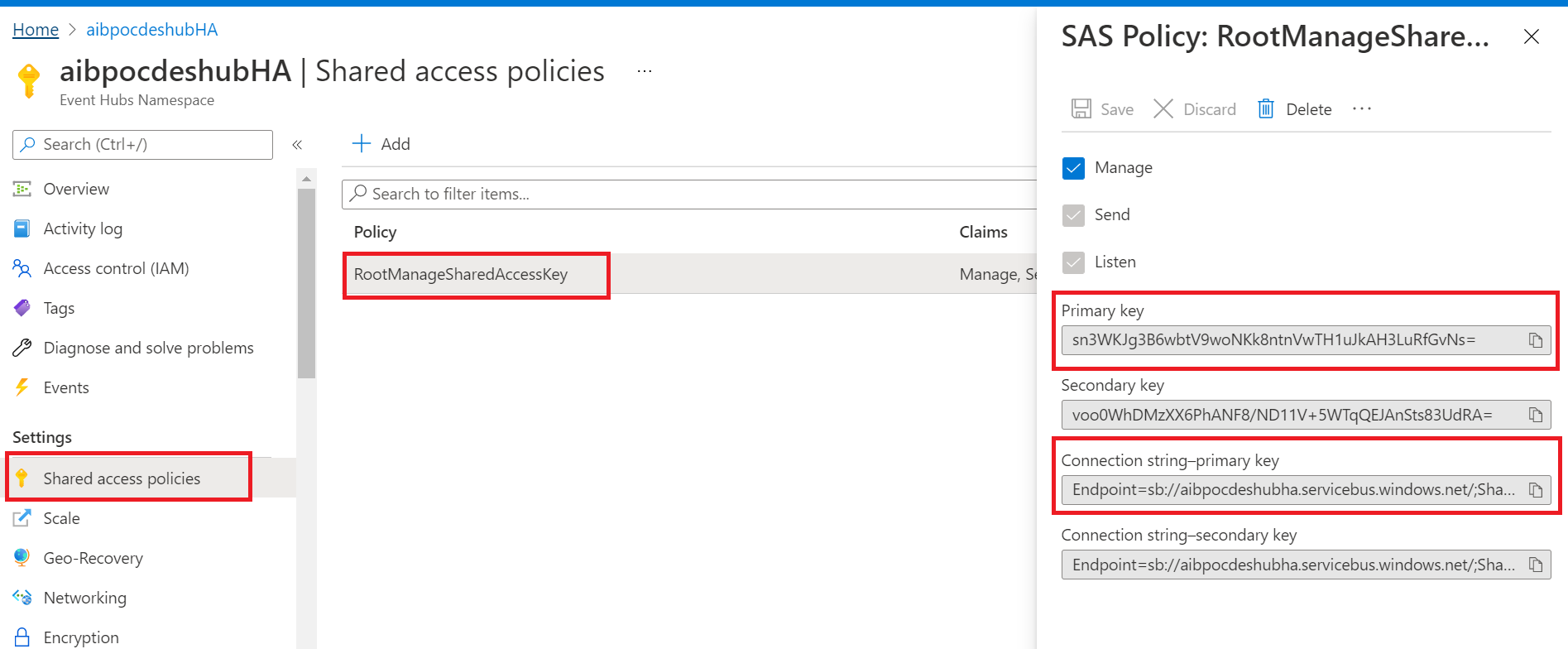This screenshot has height=649, width=1568.
Task: Open ellipsis menu beside page title
Action: click(644, 72)
